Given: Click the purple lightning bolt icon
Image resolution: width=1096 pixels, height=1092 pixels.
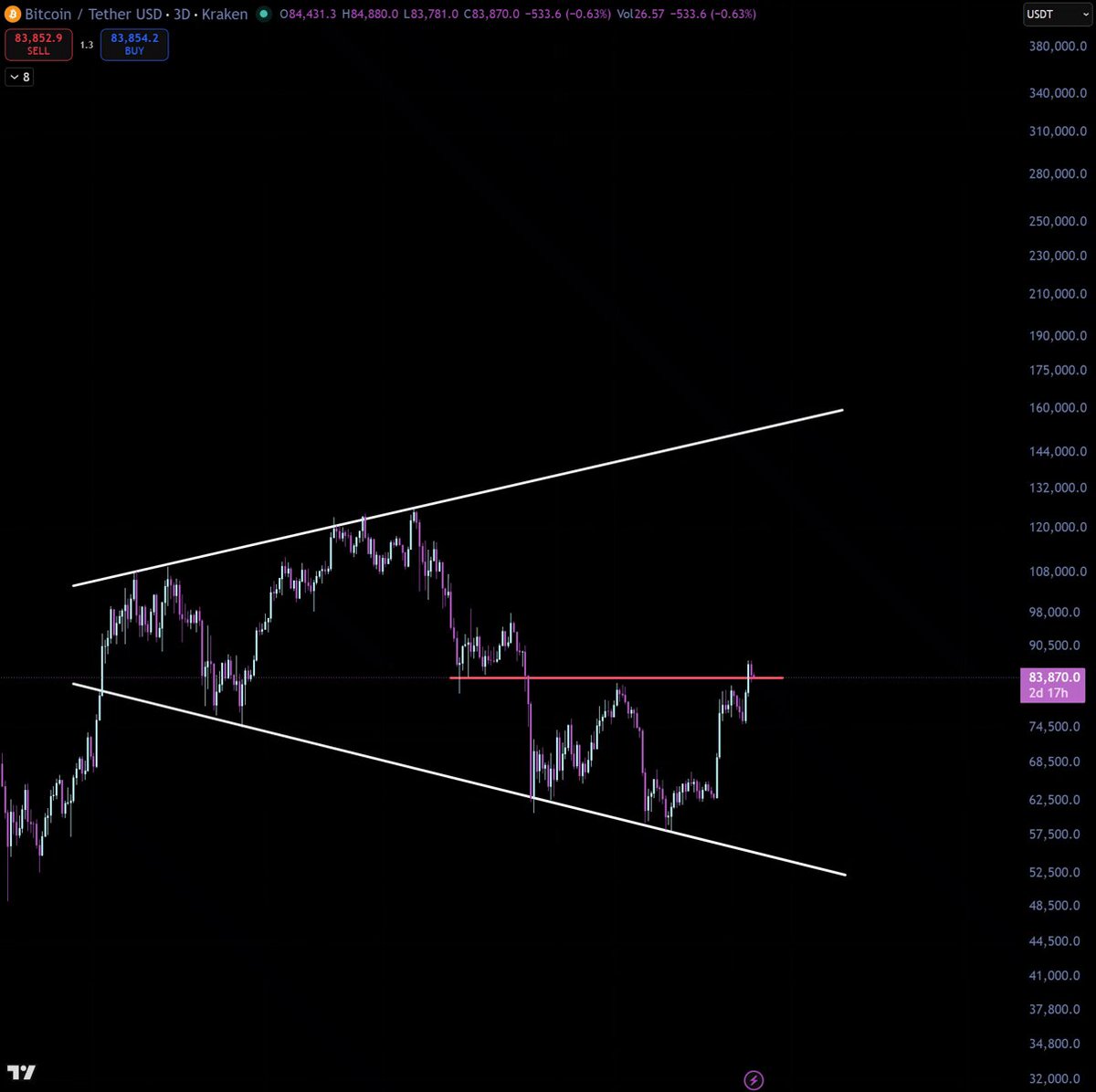Looking at the screenshot, I should click(753, 1080).
